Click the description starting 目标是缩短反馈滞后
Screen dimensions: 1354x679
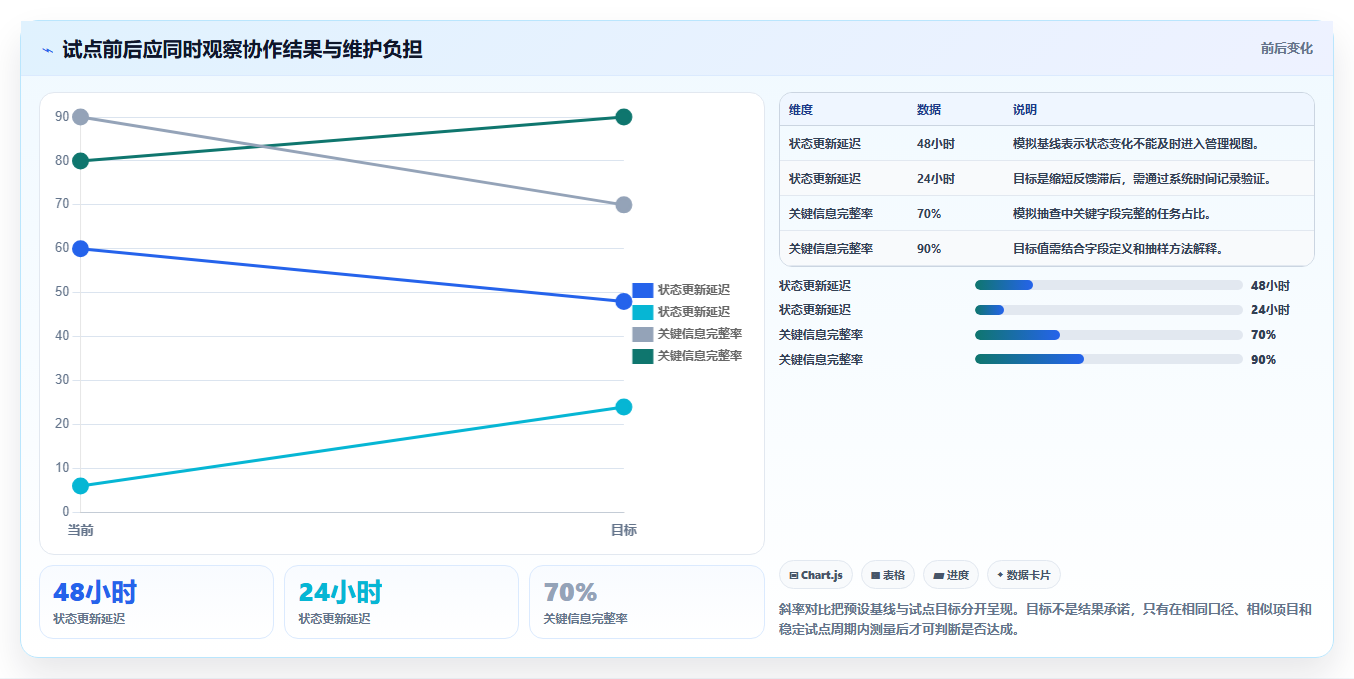pos(1144,179)
